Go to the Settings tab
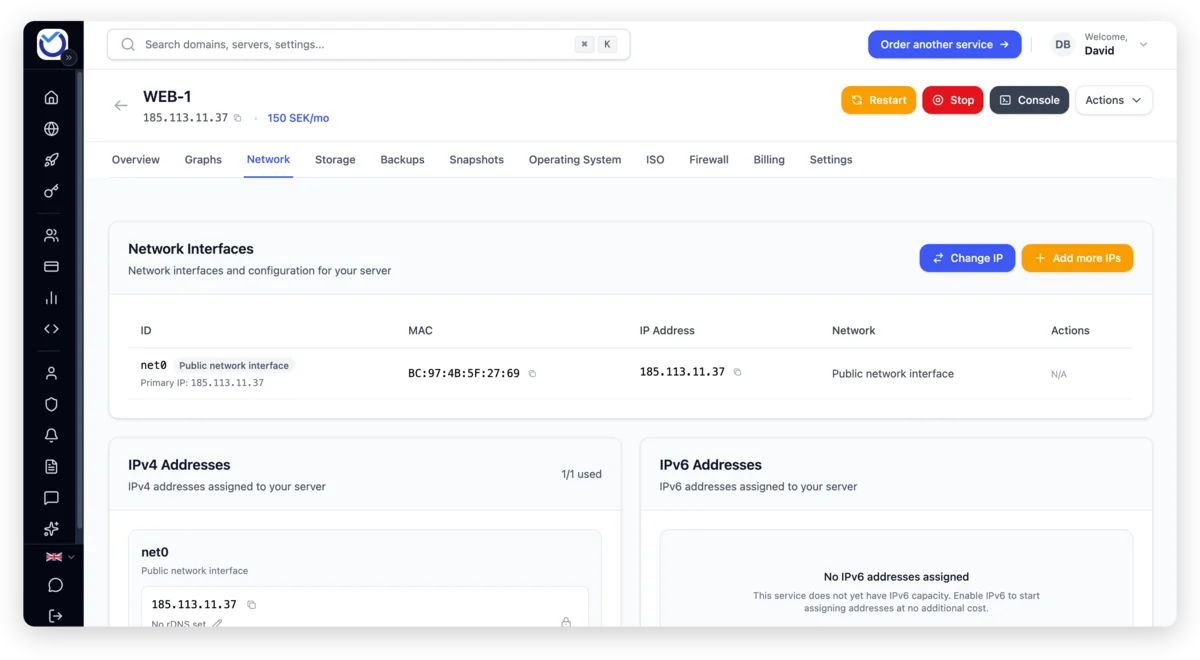The width and height of the screenshot is (1200, 660). 831,160
